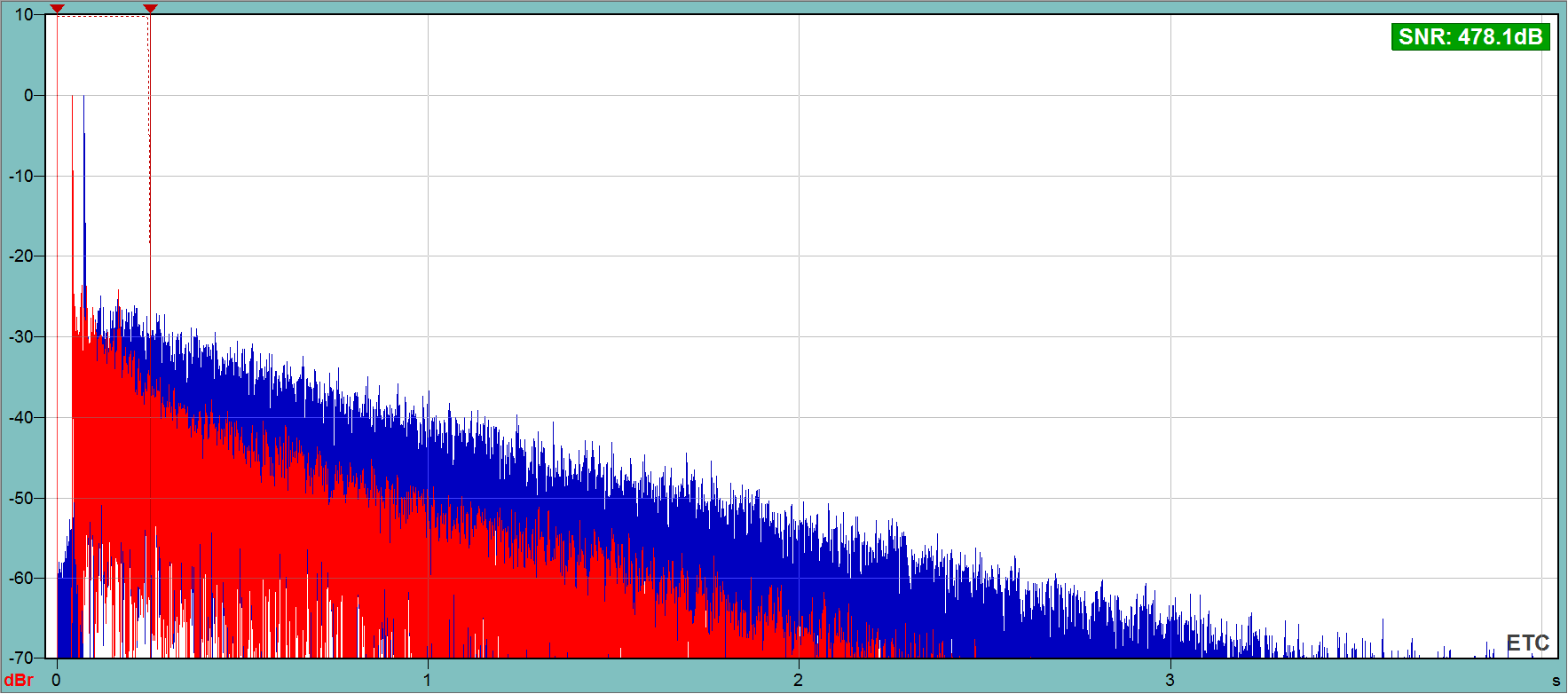The image size is (1568, 694).
Task: Select the right red window marker triangle
Action: 150,9
